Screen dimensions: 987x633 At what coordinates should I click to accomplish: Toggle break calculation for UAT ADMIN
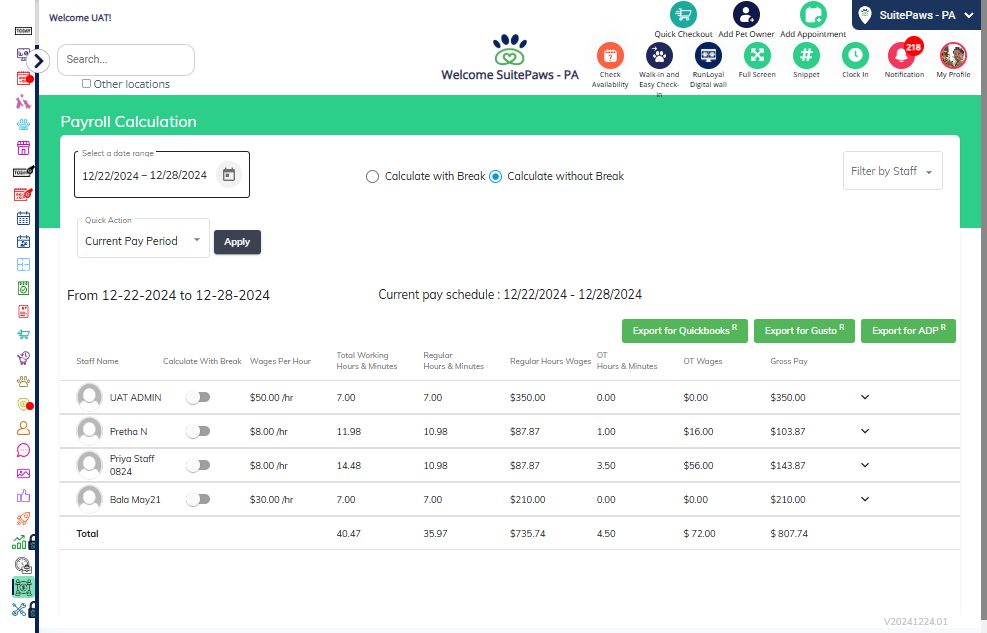coord(198,398)
